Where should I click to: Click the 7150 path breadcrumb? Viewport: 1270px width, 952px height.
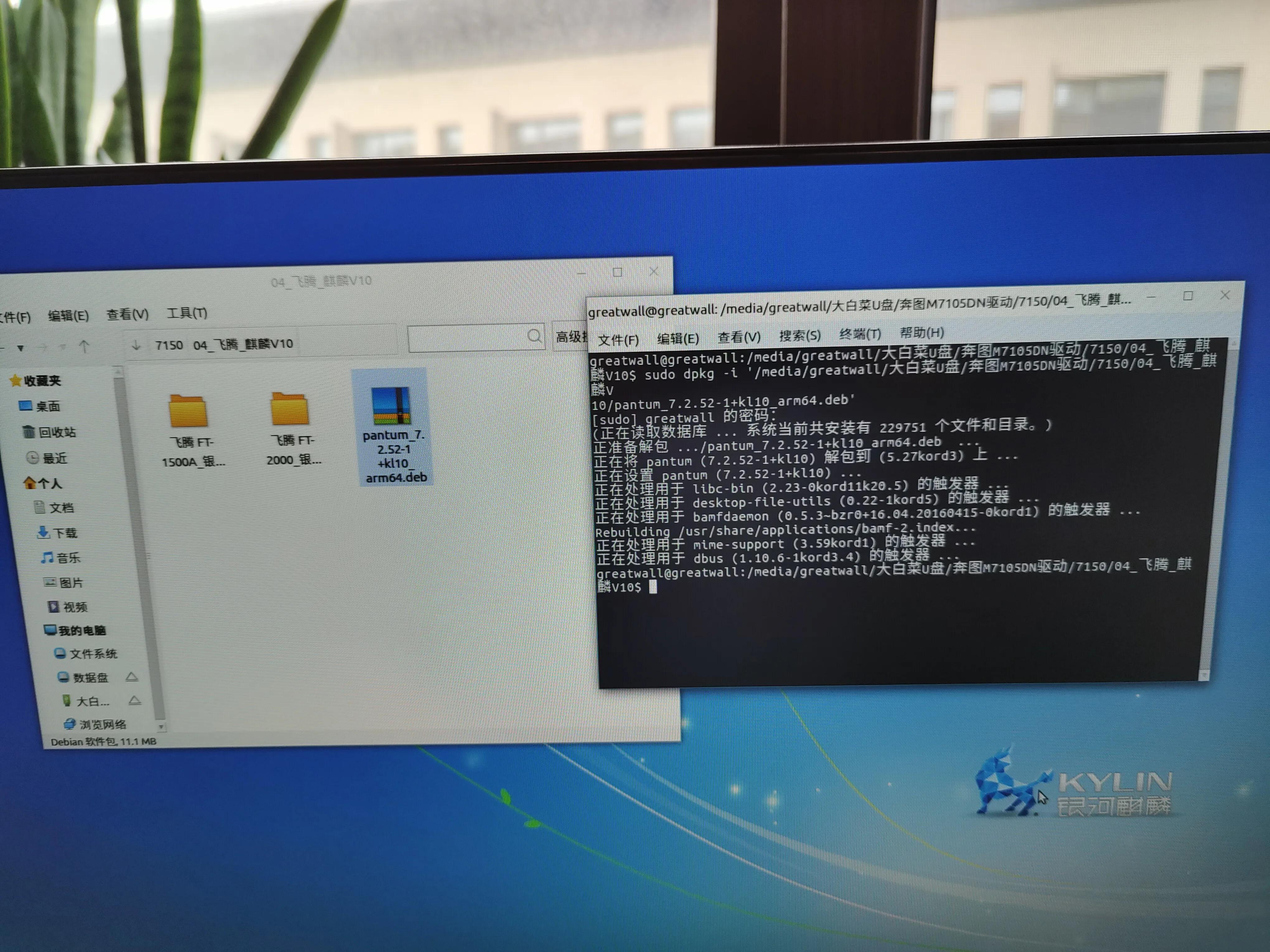point(169,345)
